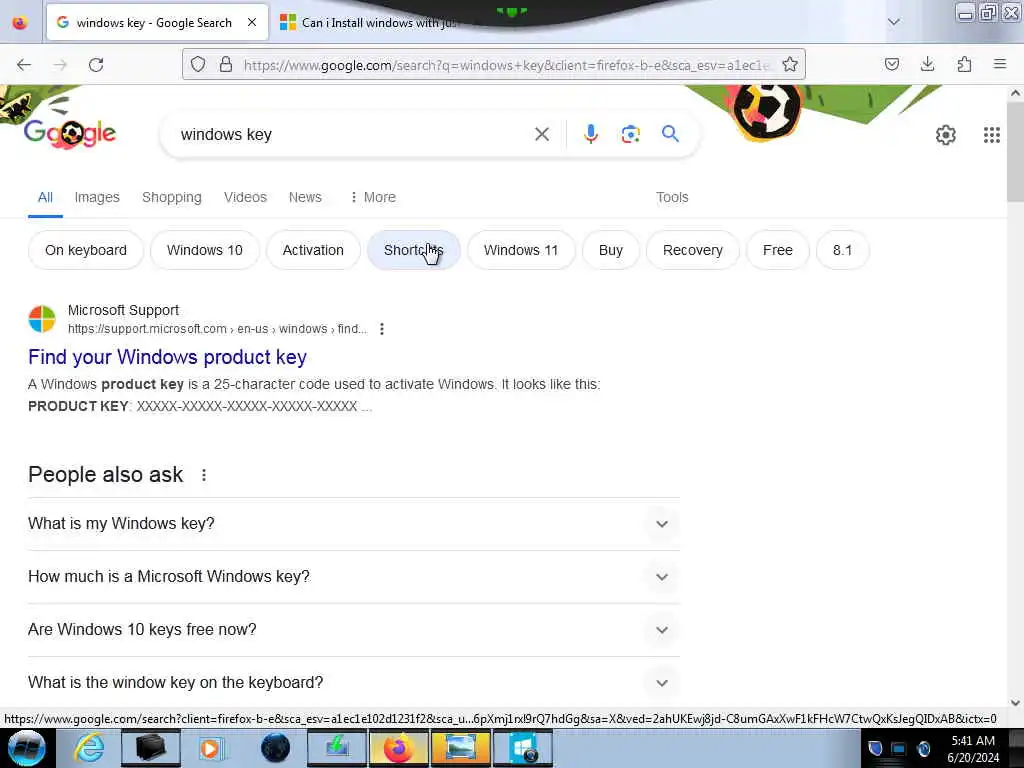Screen dimensions: 1024x768
Task: Open the list all tabs dropdown
Action: point(893,22)
